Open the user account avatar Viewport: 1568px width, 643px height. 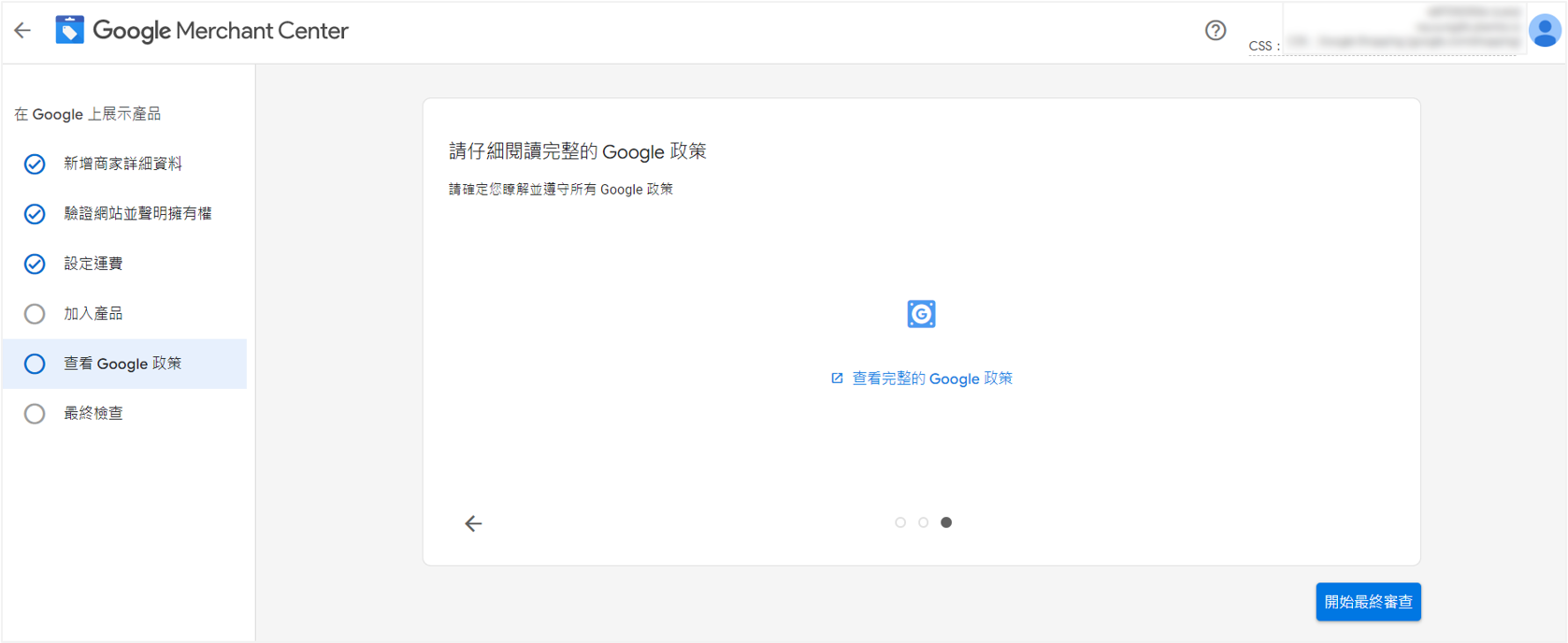[x=1545, y=31]
